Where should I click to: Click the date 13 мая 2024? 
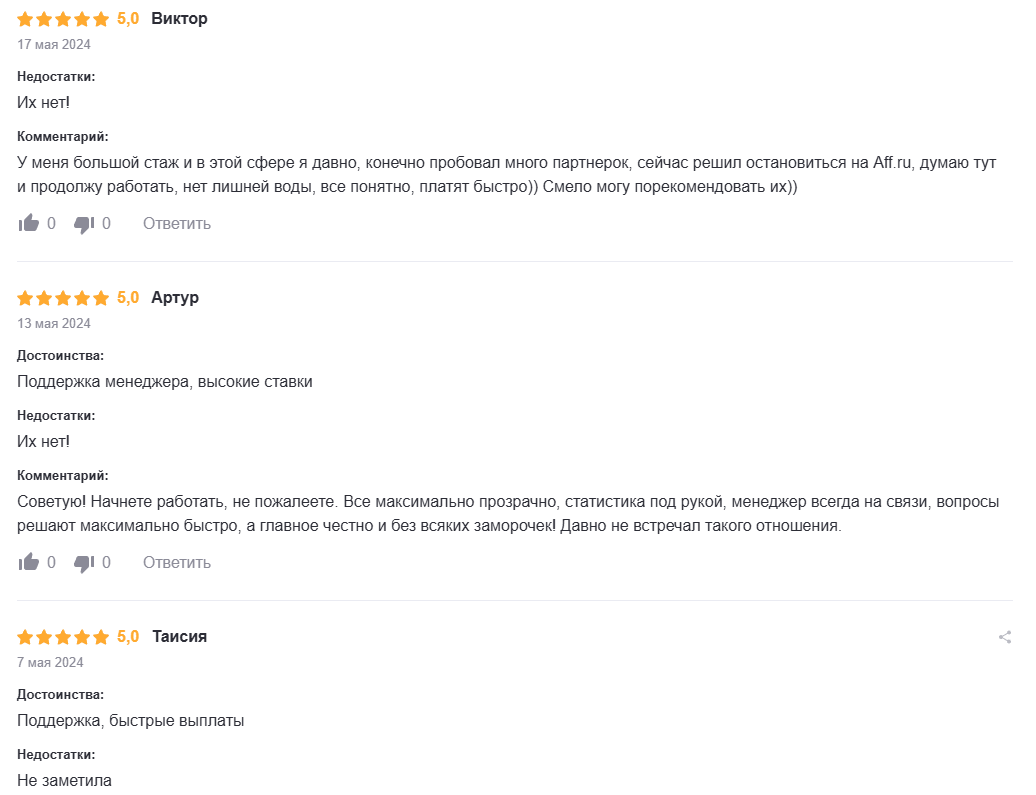[x=54, y=323]
